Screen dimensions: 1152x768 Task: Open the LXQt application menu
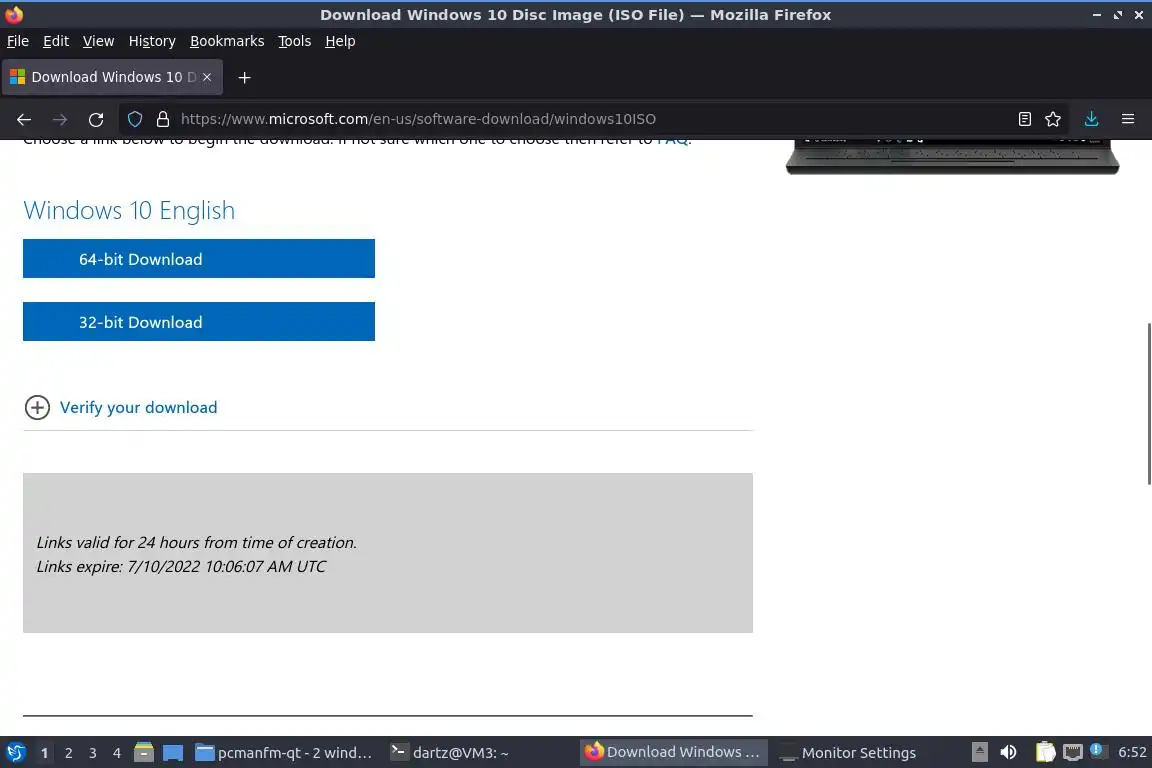coord(15,753)
